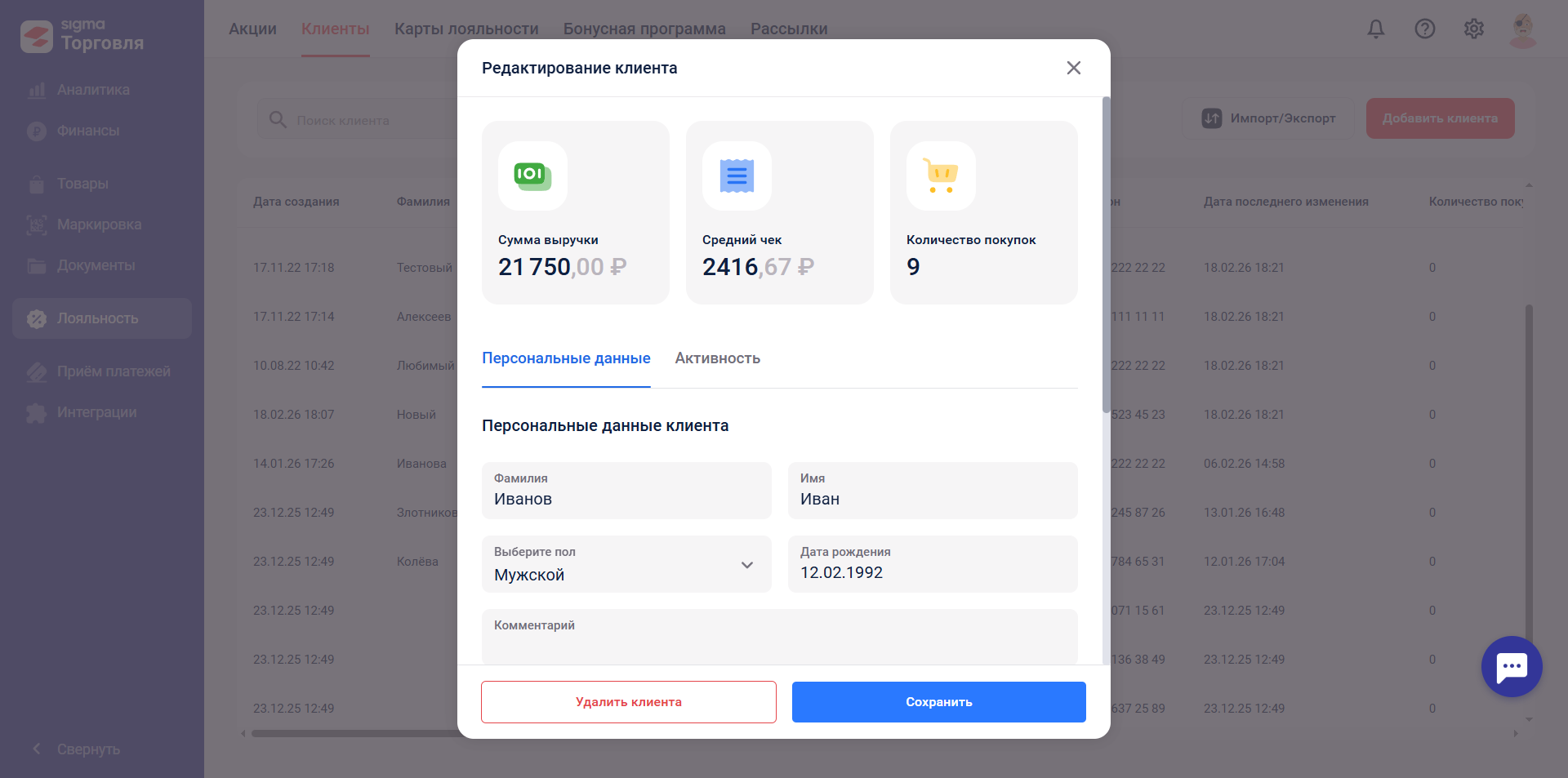Click the Импорт/Экспорт arrows icon
Viewport: 1568px width, 778px height.
pos(1212,118)
